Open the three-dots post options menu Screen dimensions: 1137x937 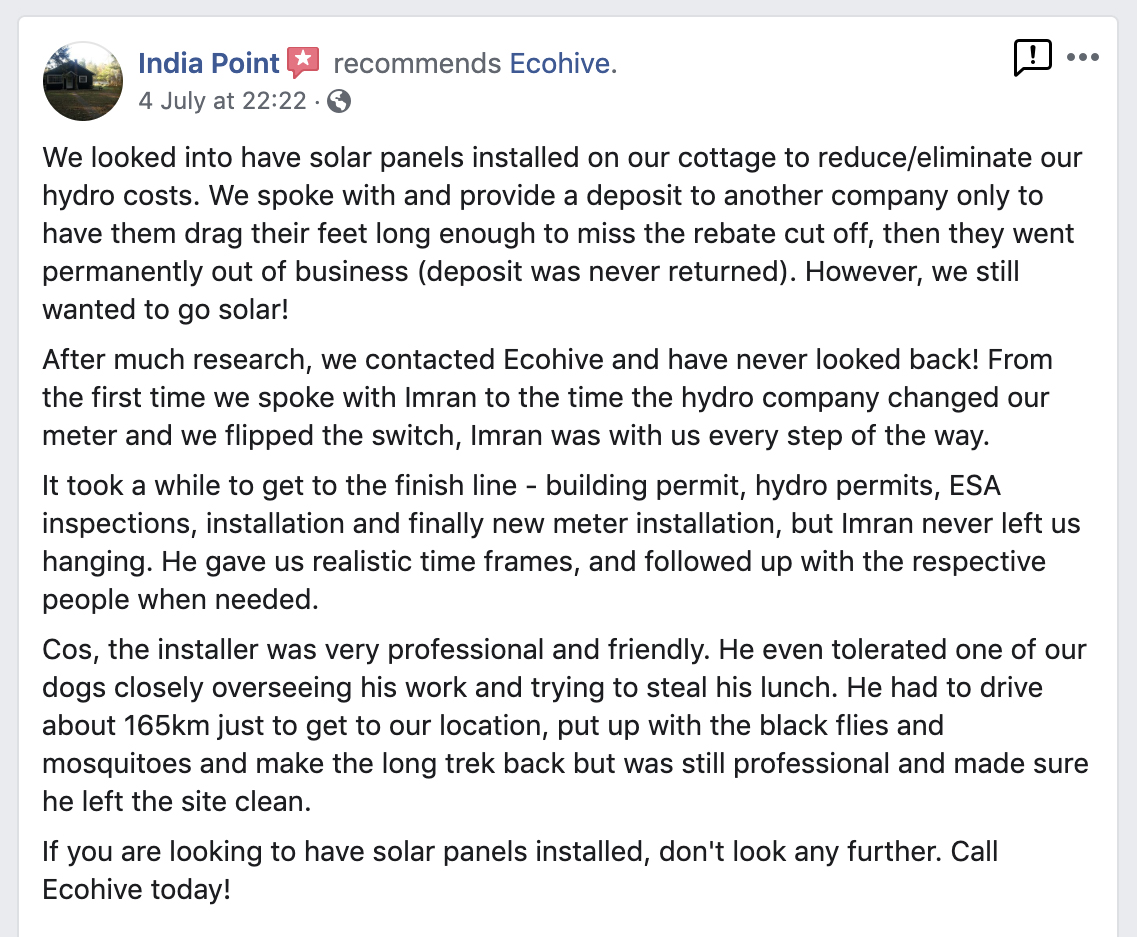pyautogui.click(x=1083, y=57)
